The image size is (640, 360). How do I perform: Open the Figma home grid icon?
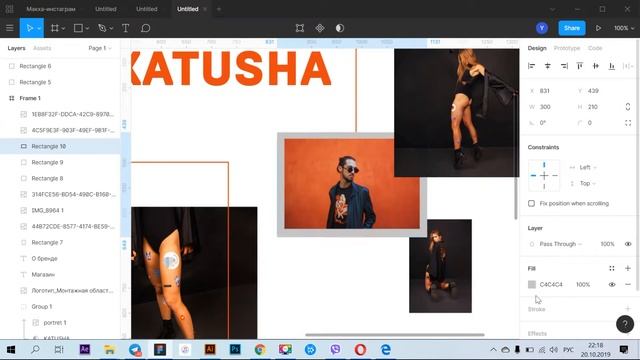[x=9, y=9]
